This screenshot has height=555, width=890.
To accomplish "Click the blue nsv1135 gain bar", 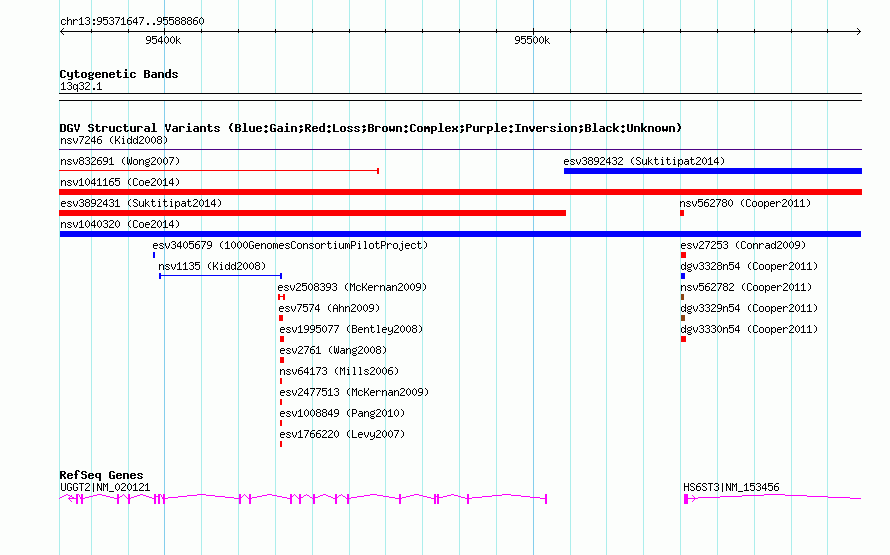I will (x=221, y=276).
